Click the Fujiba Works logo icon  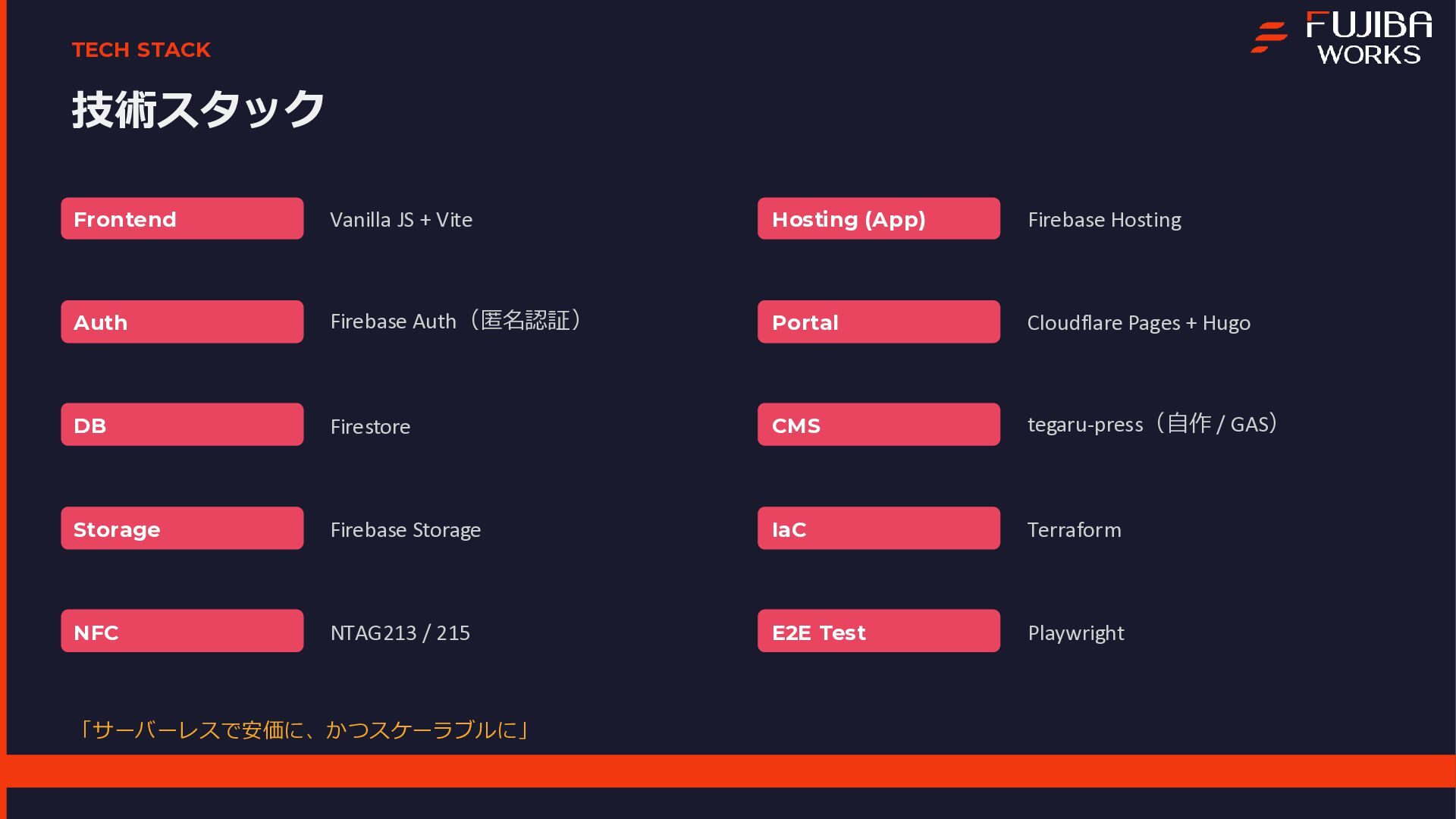(1269, 38)
